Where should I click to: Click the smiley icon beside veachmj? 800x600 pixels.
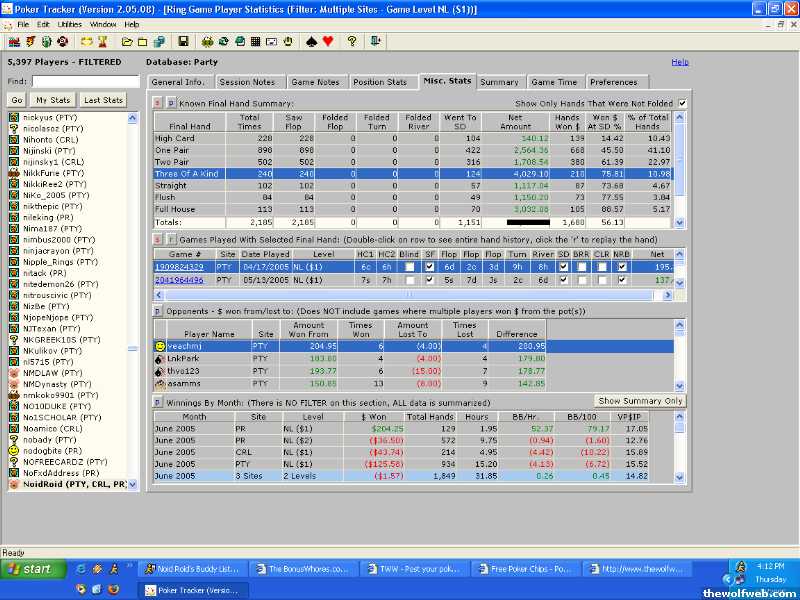tap(158, 346)
